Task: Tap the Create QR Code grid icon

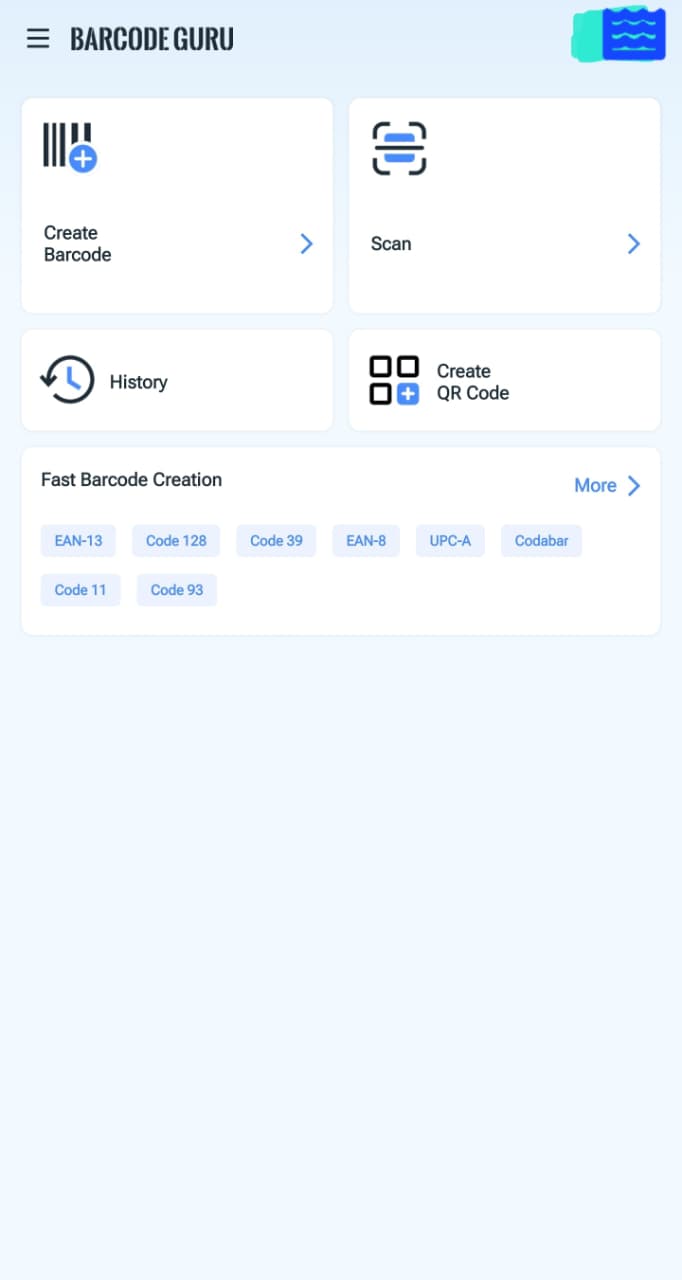Action: tap(394, 381)
